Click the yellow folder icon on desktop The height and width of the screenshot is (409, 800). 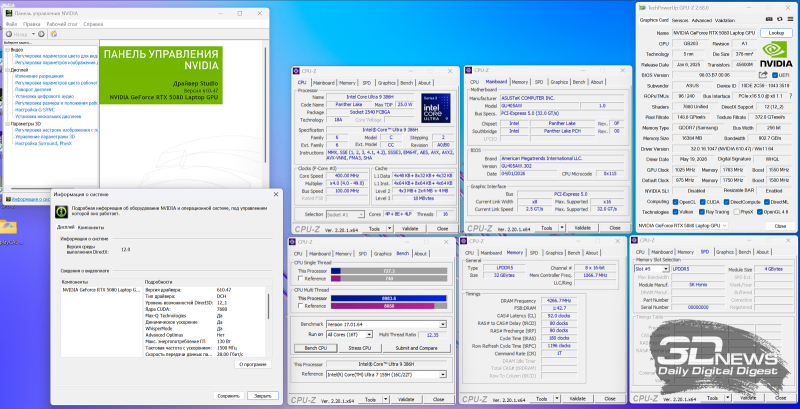point(8,226)
